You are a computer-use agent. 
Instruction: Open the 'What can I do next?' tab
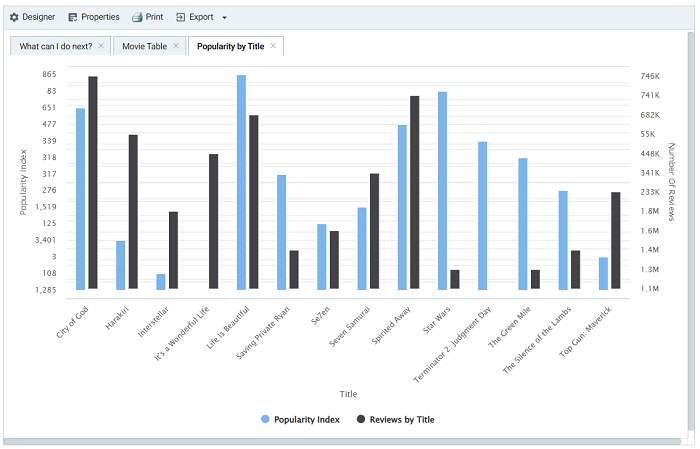[x=56, y=46]
